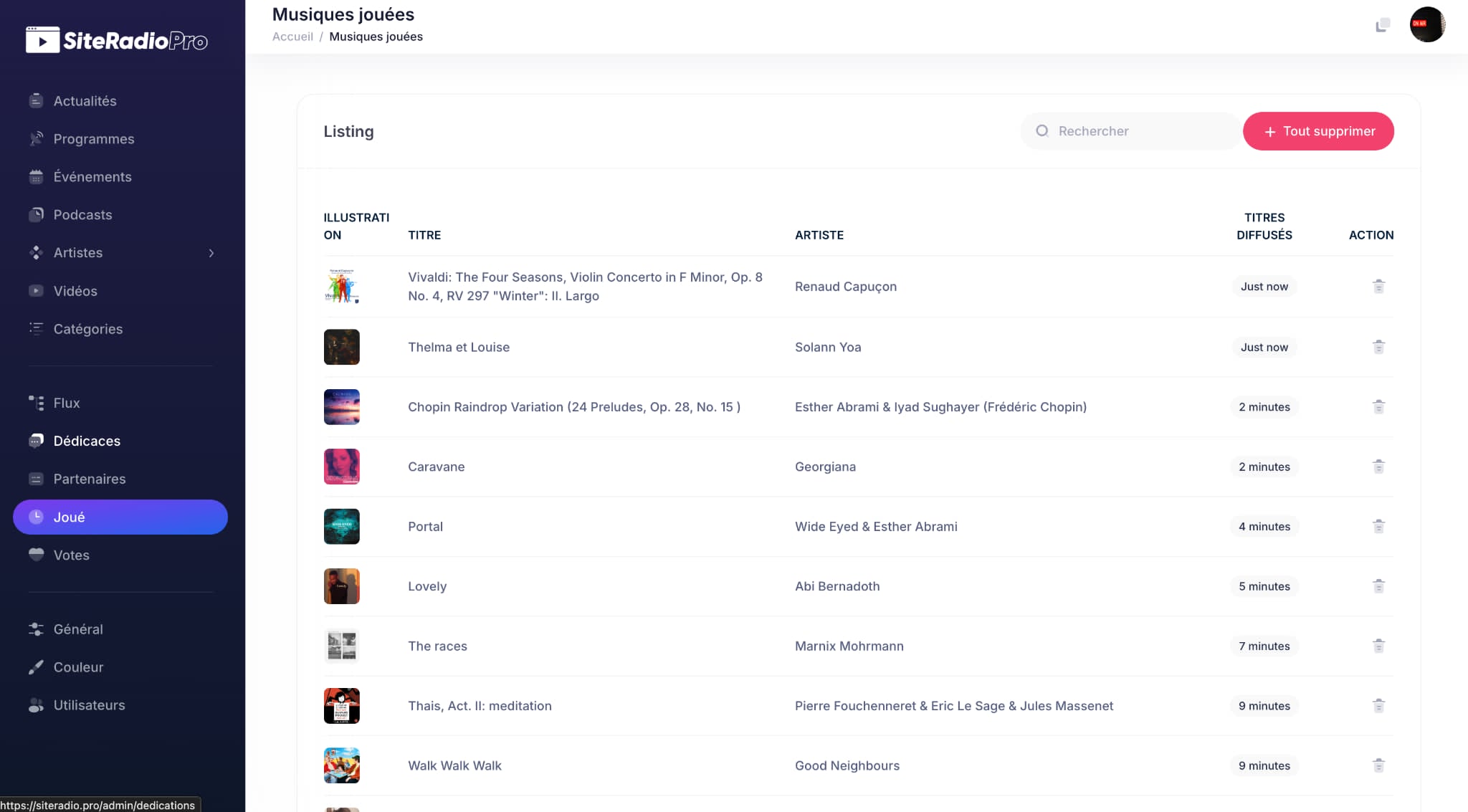Open the Podcasts menu item
The width and height of the screenshot is (1468, 812).
[x=82, y=215]
